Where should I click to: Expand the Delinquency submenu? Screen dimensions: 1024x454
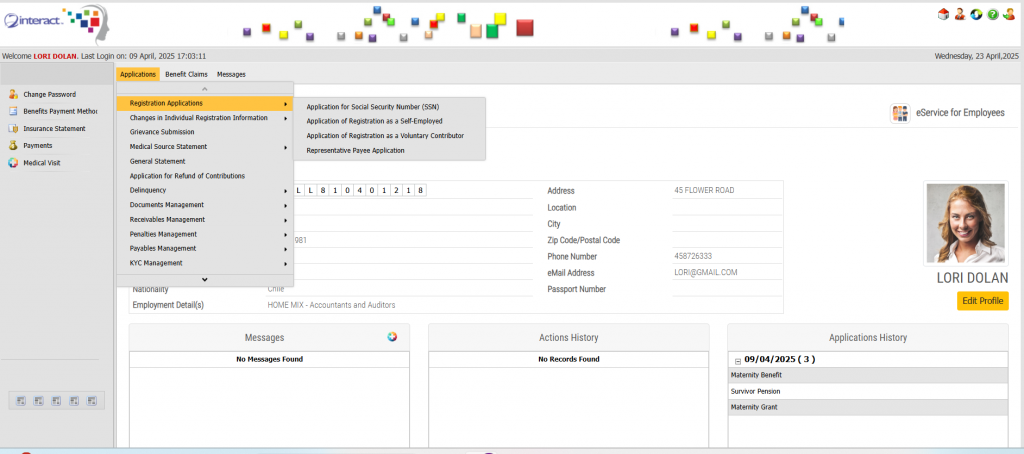(148, 190)
